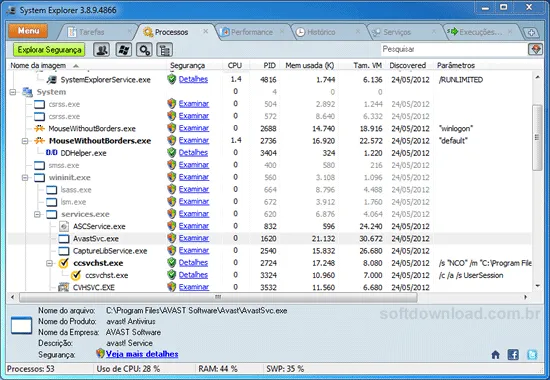Click green shield for DDHelper.exe
This screenshot has height=380, width=550.
(172, 153)
